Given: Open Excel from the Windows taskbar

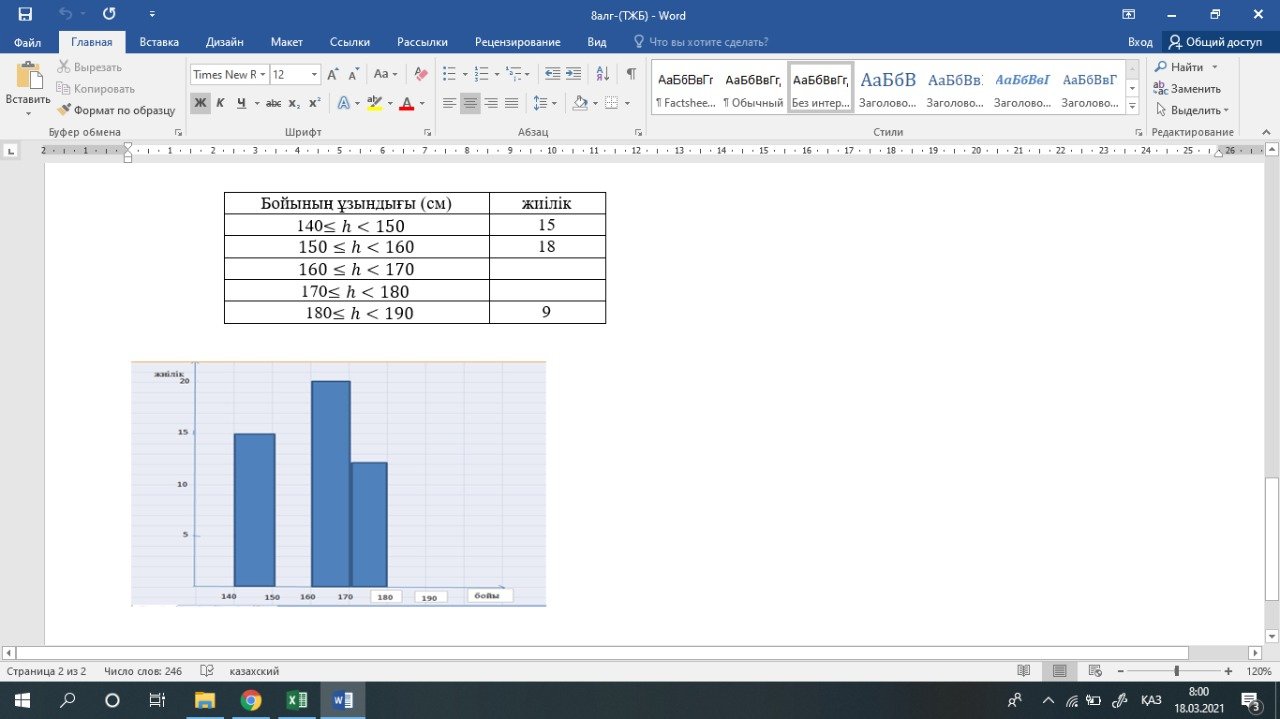Looking at the screenshot, I should [297, 700].
